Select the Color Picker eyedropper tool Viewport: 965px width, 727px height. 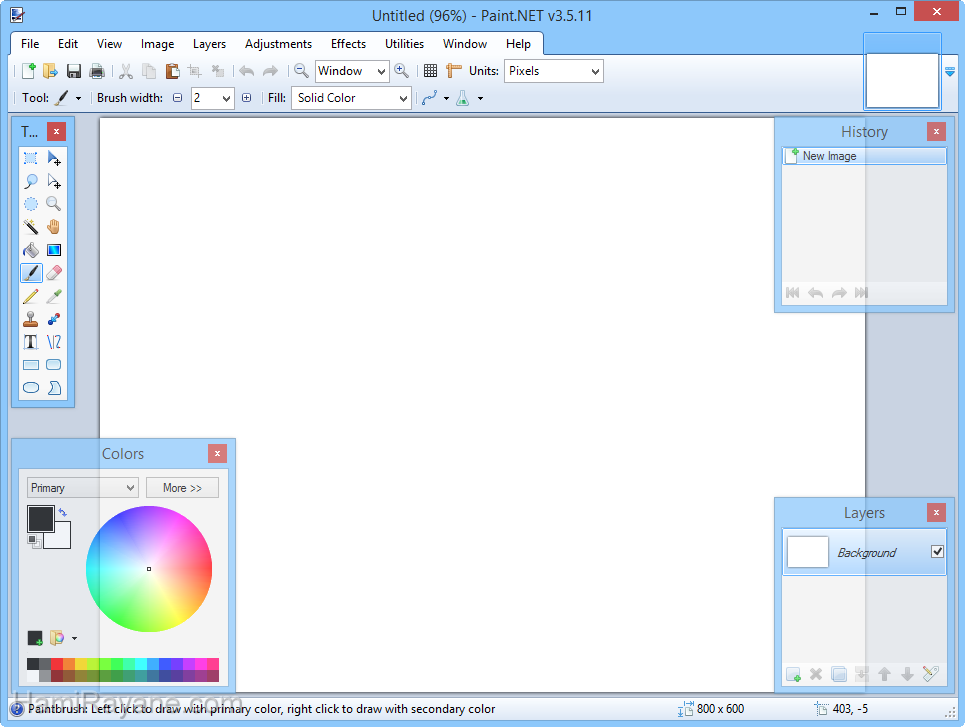[x=54, y=296]
